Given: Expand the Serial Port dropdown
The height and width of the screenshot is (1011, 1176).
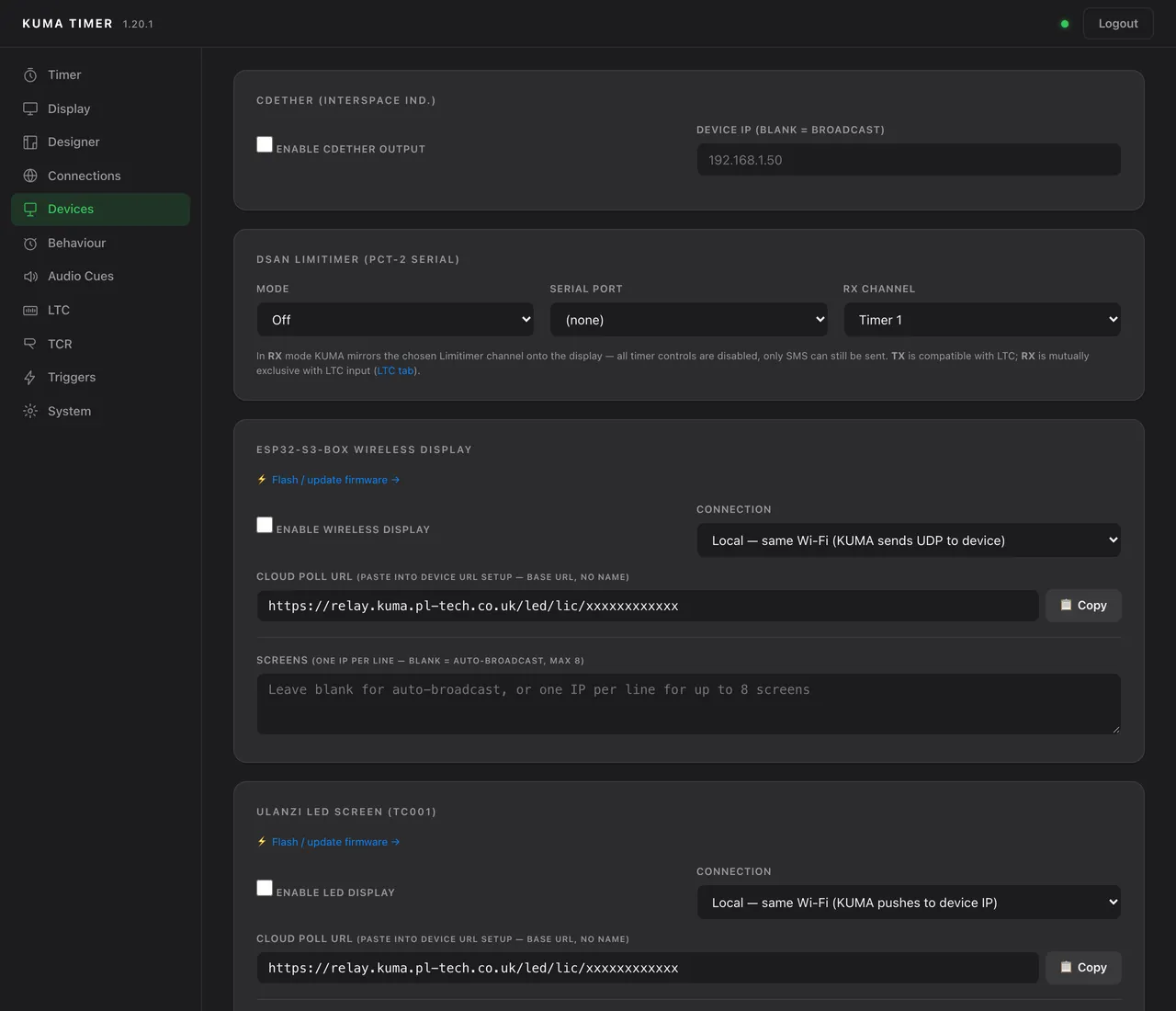Looking at the screenshot, I should click(689, 320).
